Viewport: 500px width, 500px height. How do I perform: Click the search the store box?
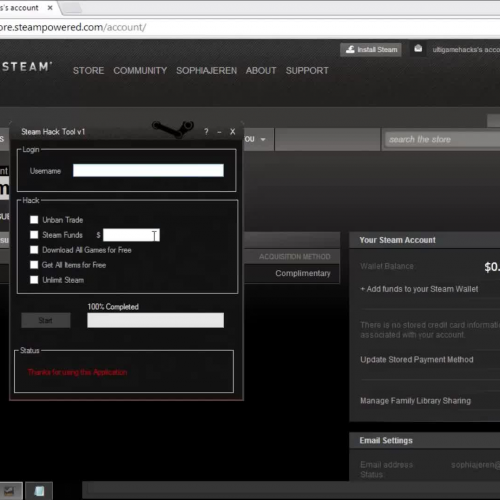[442, 139]
